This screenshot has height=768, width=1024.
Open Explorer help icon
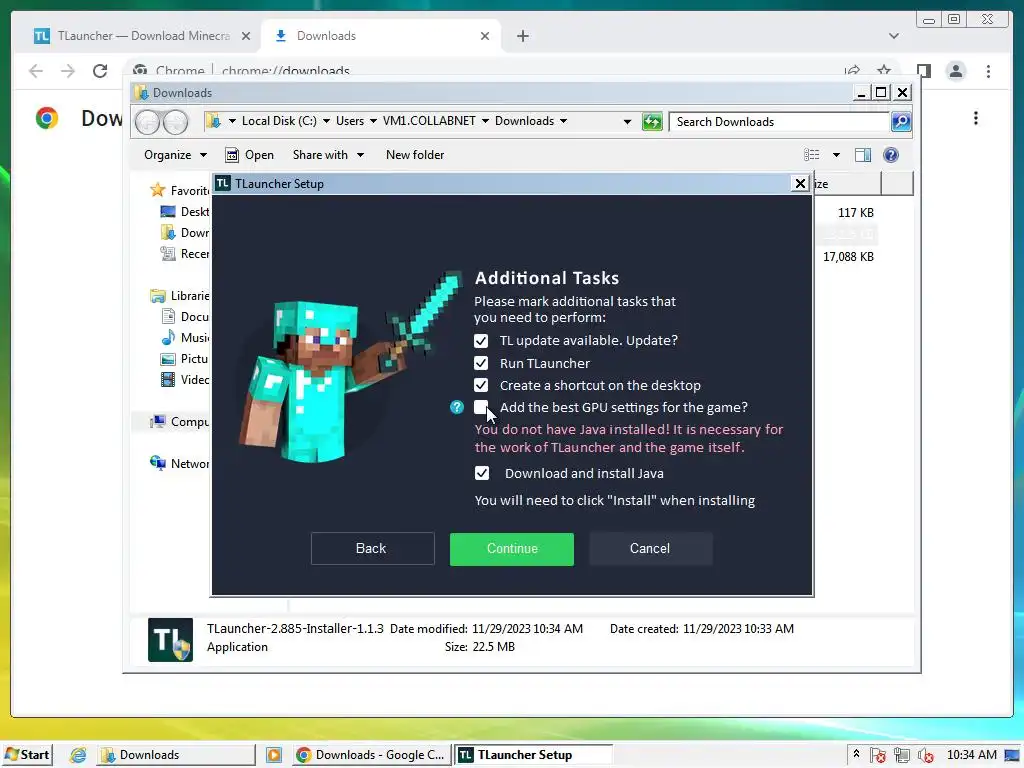pyautogui.click(x=891, y=155)
